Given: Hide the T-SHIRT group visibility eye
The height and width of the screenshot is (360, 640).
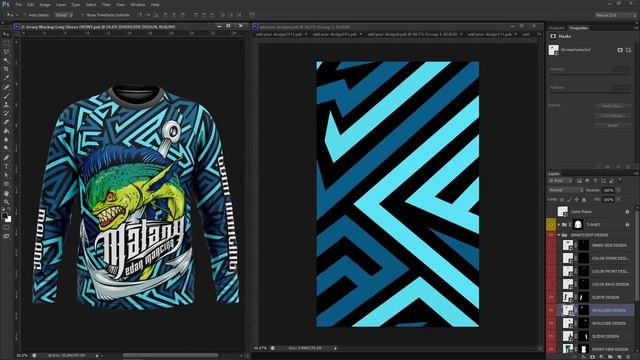Looking at the screenshot, I should click(551, 224).
